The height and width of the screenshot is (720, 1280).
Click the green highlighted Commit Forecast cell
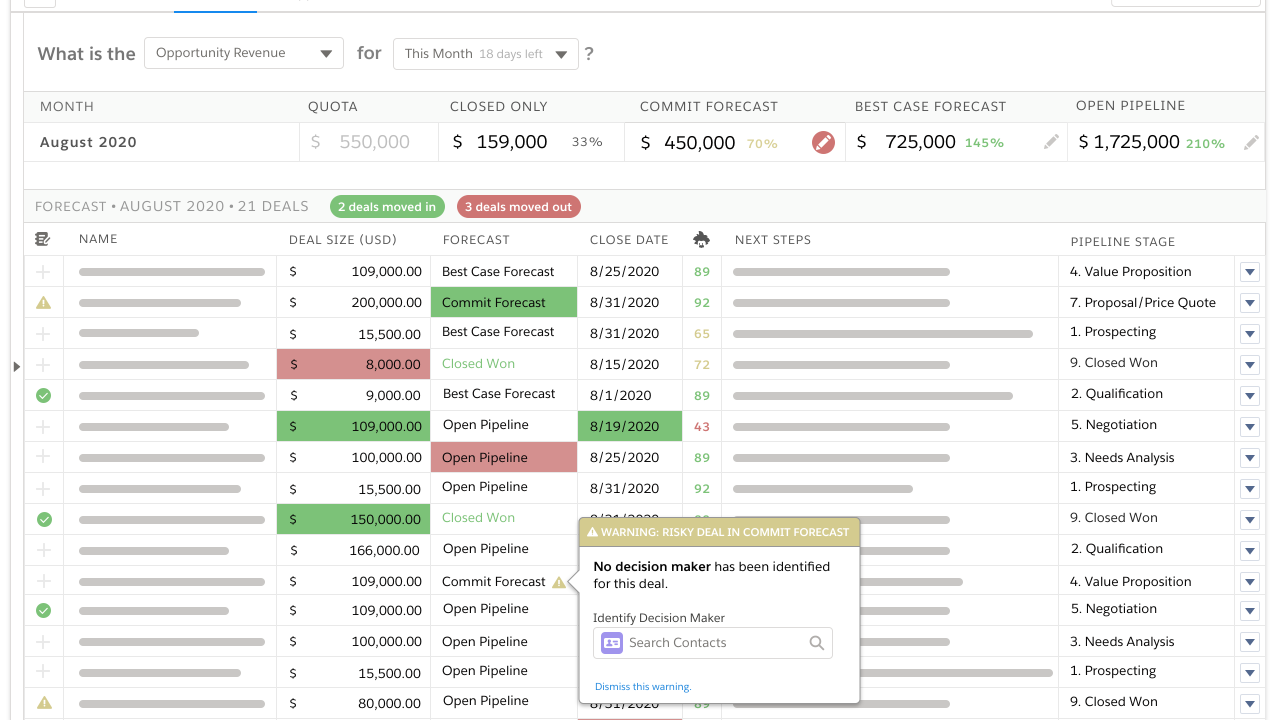pos(504,303)
